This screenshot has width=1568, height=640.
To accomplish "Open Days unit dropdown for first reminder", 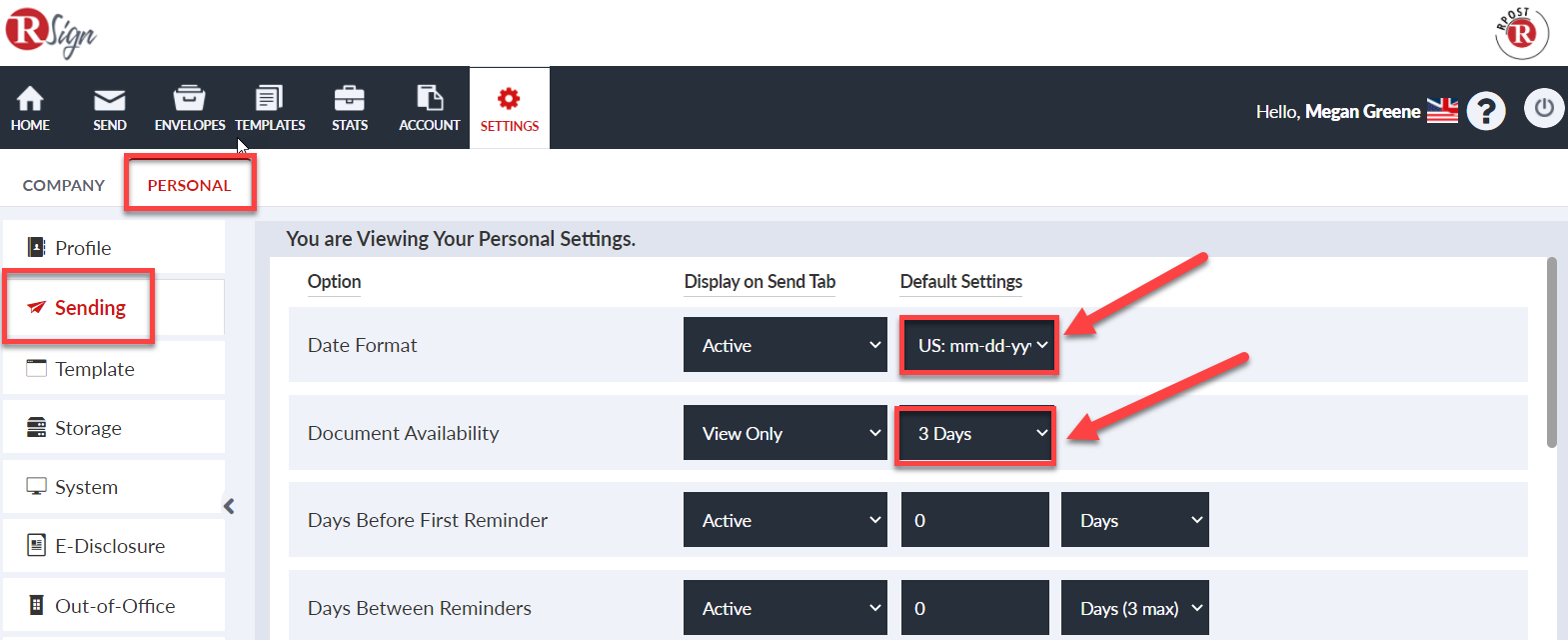I will click(x=1135, y=520).
